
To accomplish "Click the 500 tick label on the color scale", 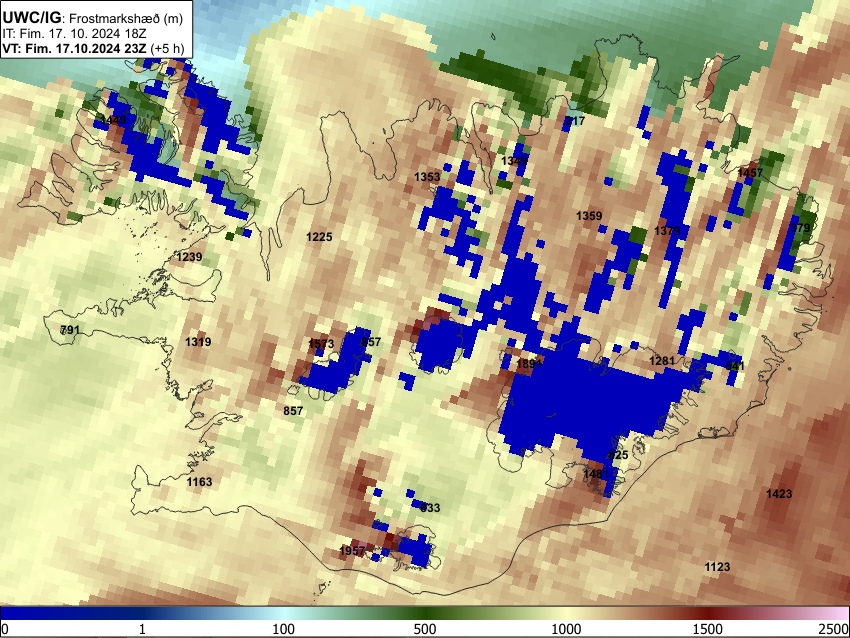I will (x=424, y=629).
